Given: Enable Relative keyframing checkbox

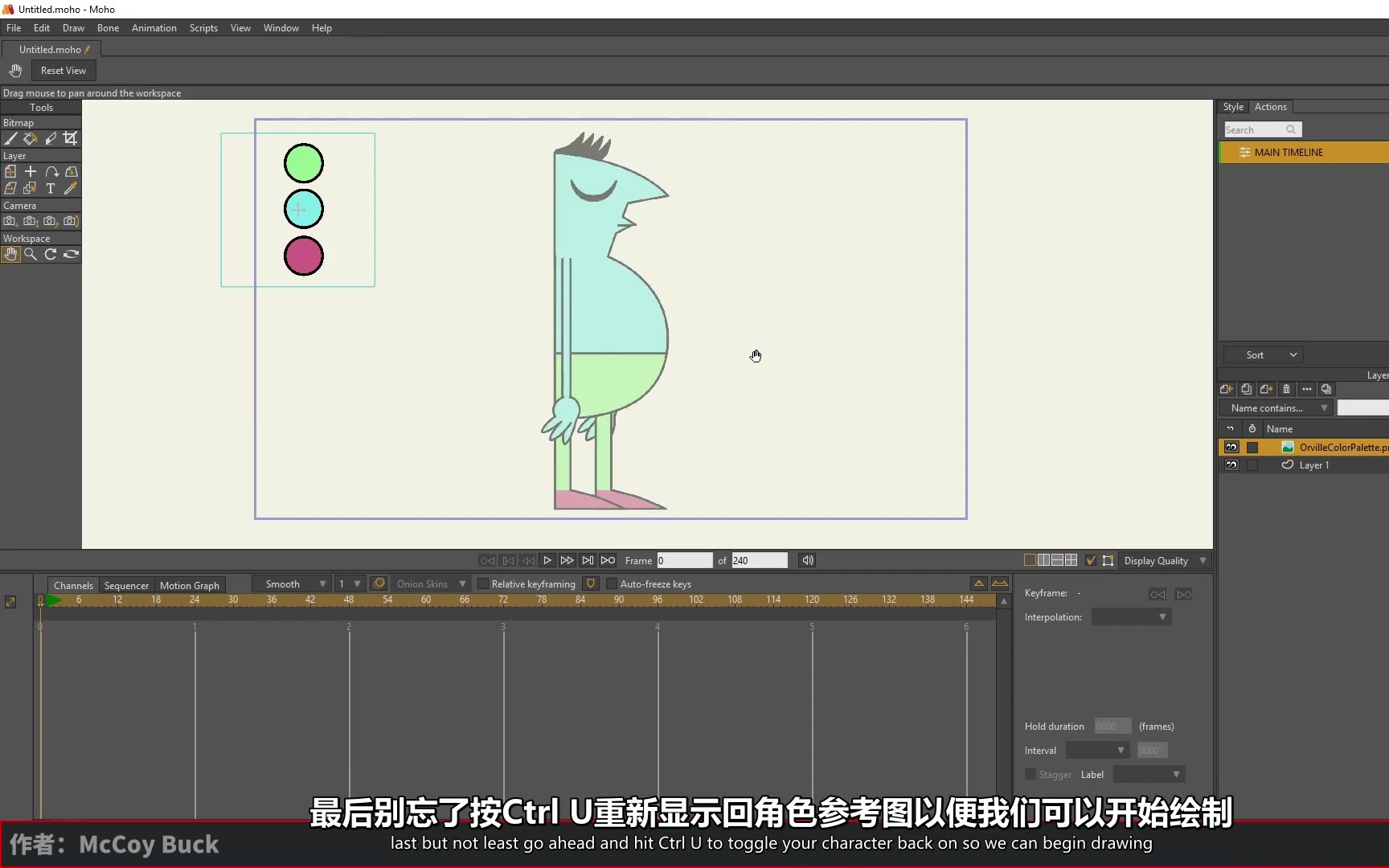Looking at the screenshot, I should coord(483,584).
